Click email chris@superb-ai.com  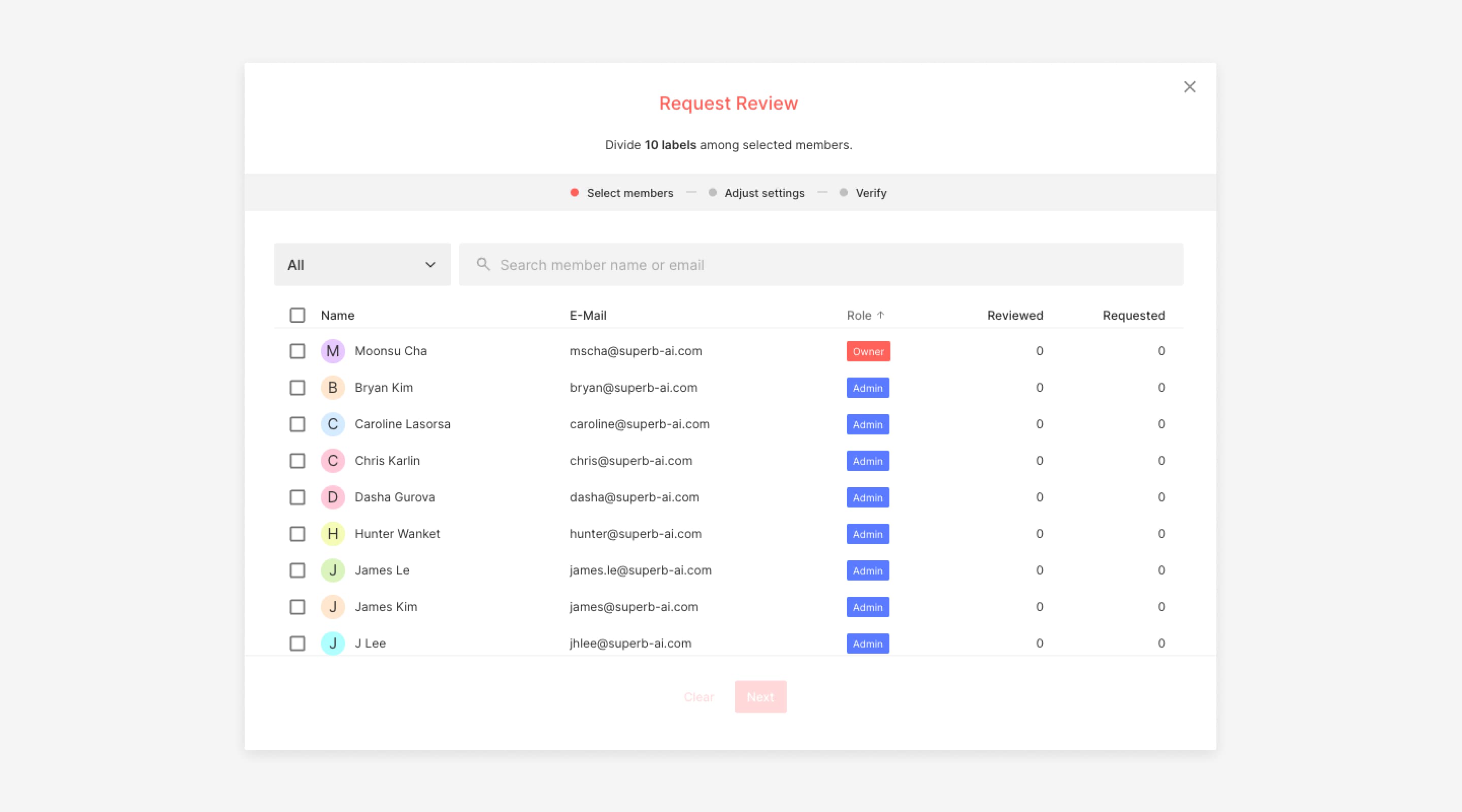click(631, 461)
